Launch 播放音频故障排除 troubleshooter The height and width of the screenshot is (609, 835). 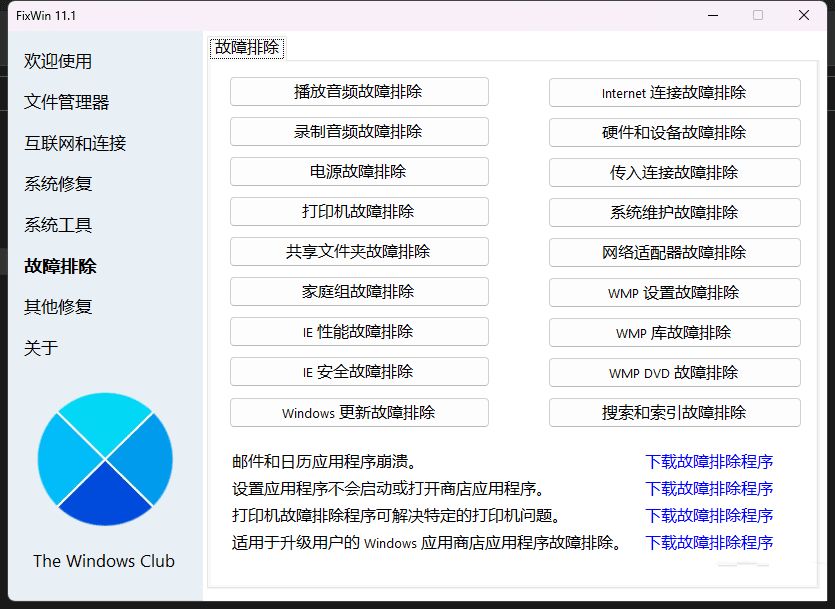tap(359, 92)
